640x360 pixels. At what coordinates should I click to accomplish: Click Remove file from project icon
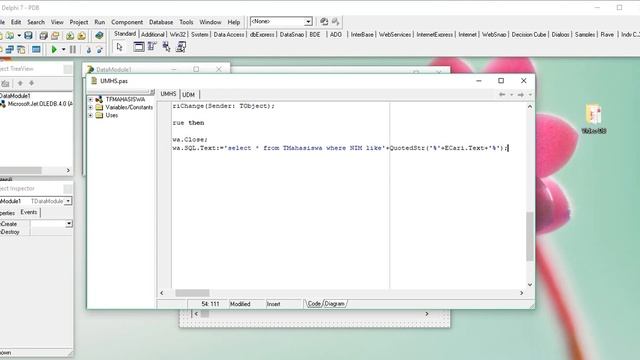82,36
